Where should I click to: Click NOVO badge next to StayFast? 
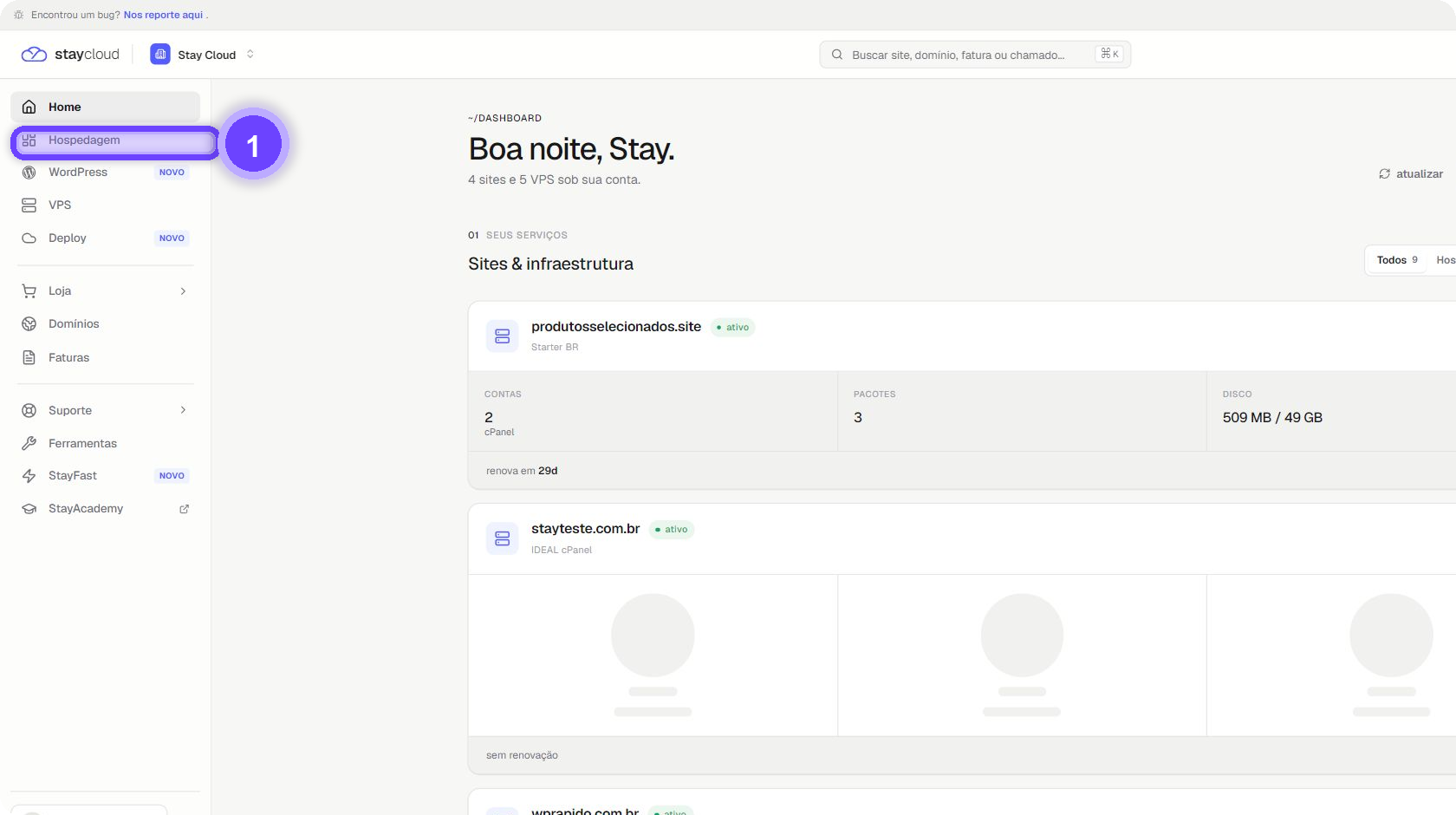tap(172, 475)
